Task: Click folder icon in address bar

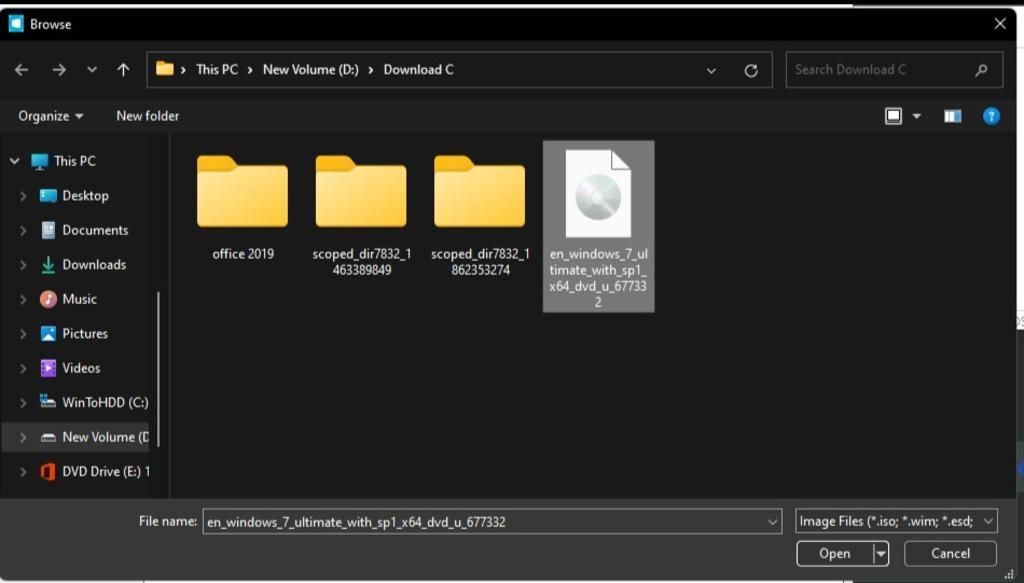Action: click(165, 69)
